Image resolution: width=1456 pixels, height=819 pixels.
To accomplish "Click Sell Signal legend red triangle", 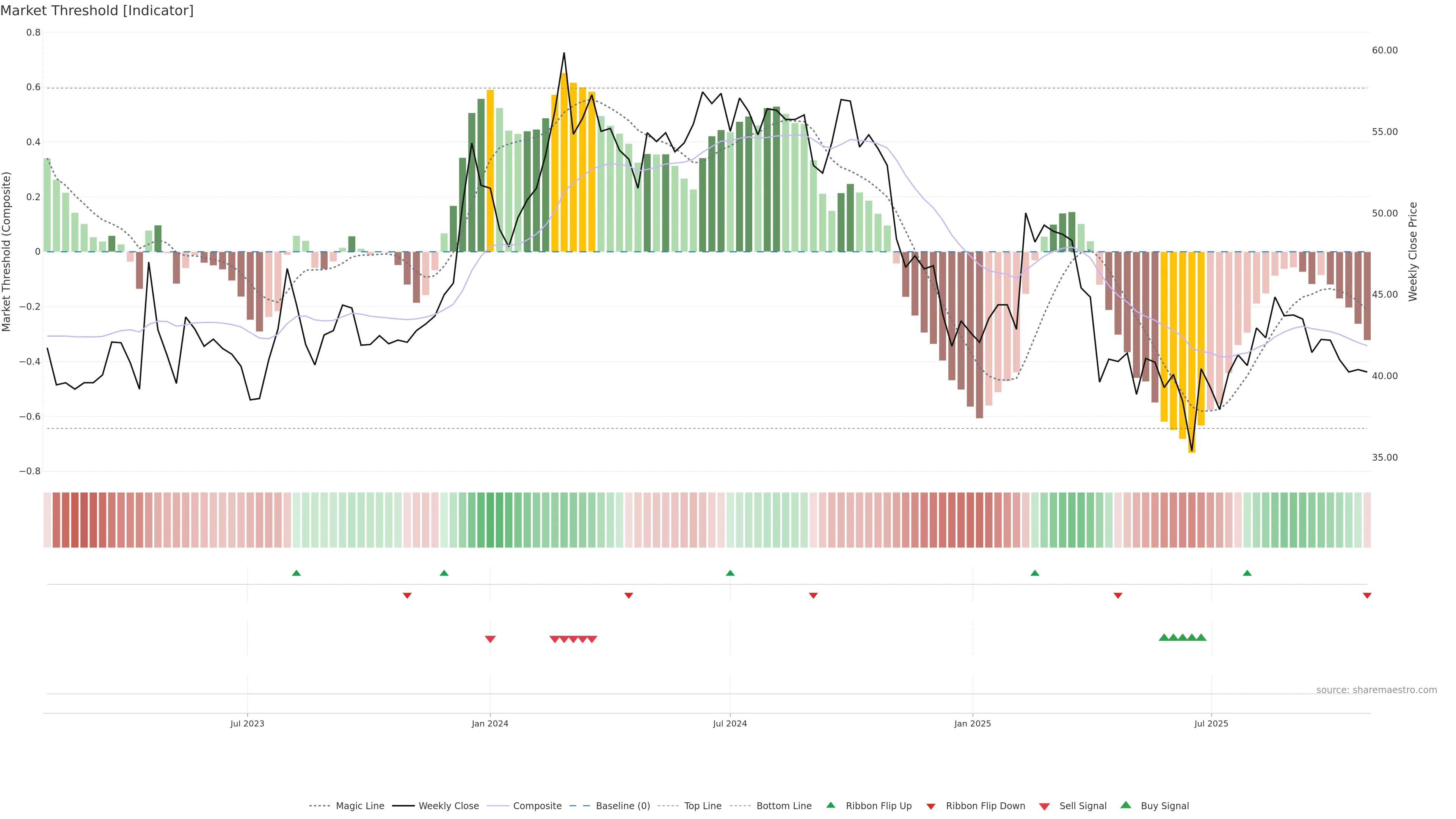I will pos(1045,806).
